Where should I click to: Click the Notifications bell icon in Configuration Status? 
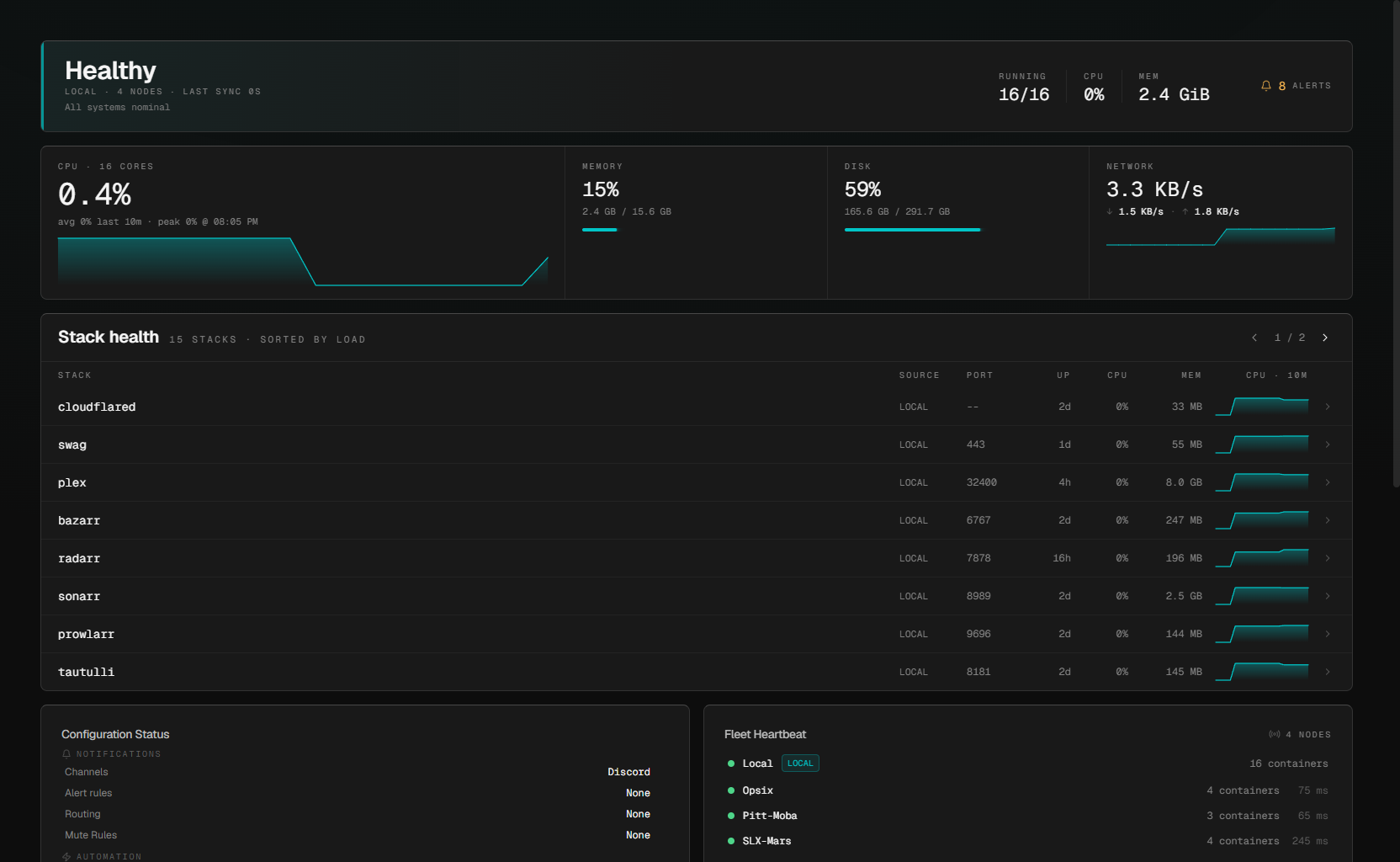pos(66,754)
